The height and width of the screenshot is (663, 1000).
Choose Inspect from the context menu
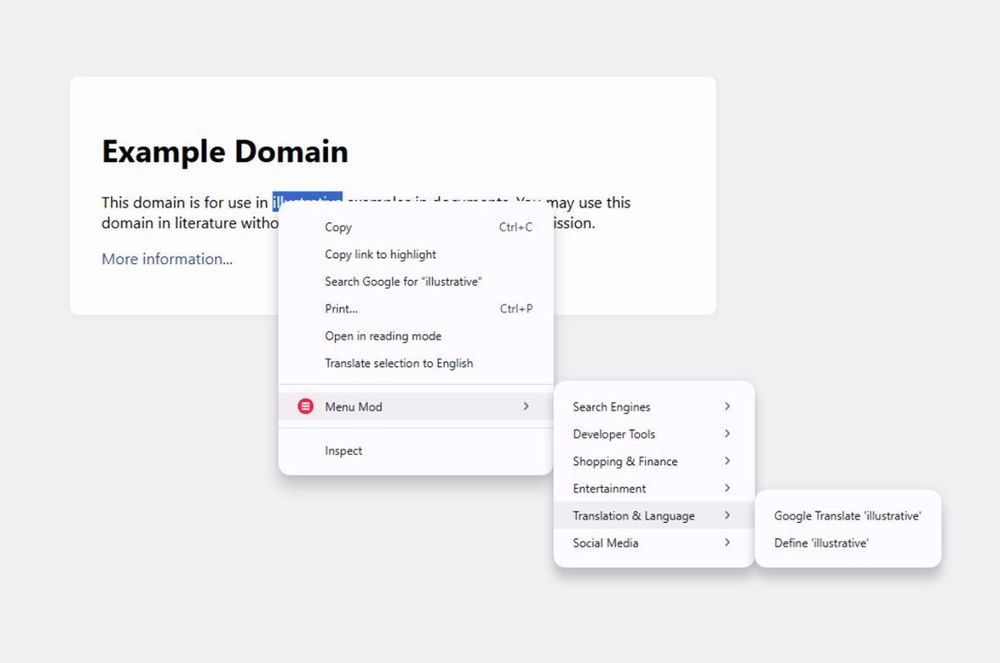coord(415,451)
